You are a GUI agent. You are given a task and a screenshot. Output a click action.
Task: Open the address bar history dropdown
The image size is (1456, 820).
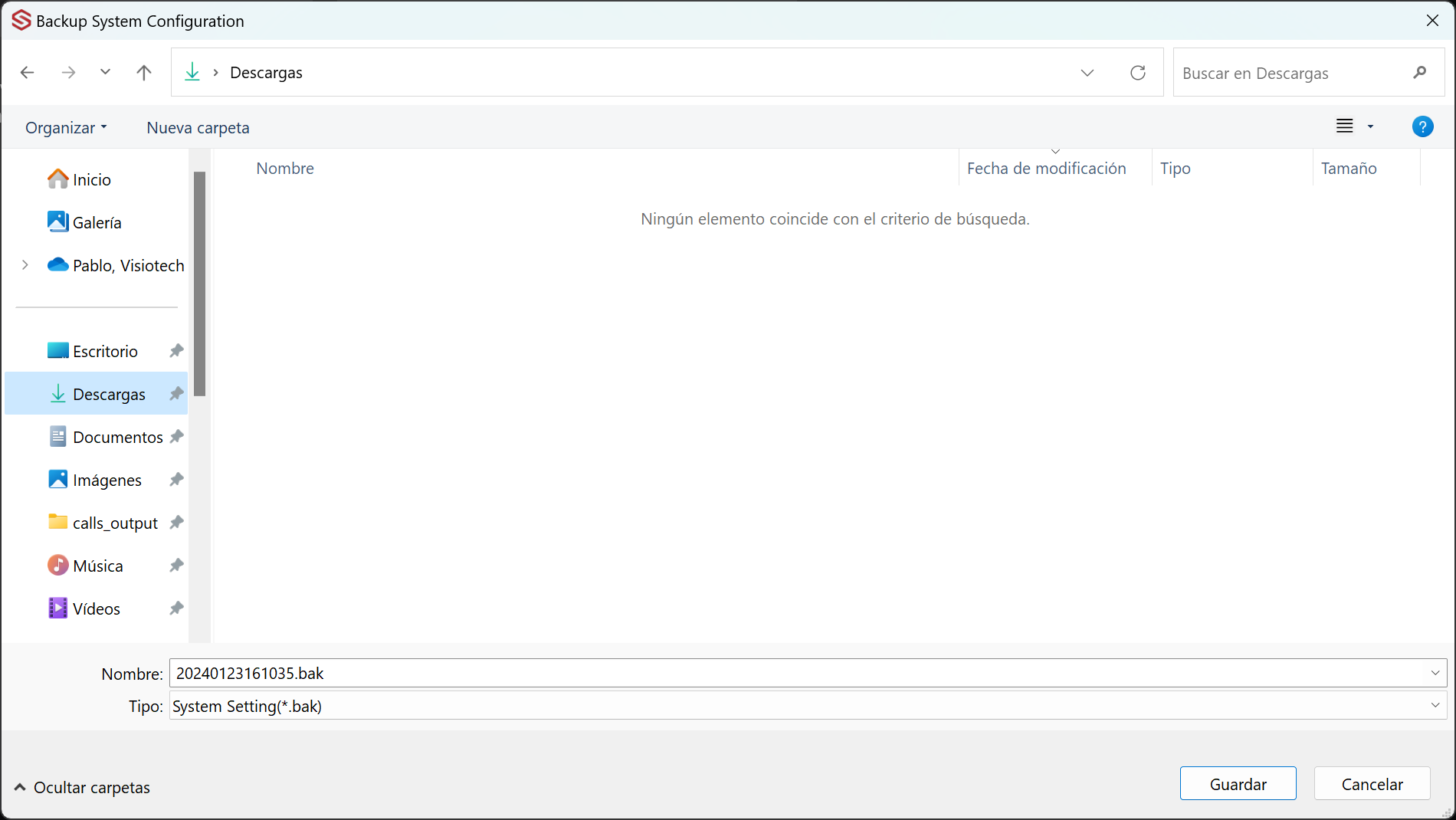pos(1087,72)
